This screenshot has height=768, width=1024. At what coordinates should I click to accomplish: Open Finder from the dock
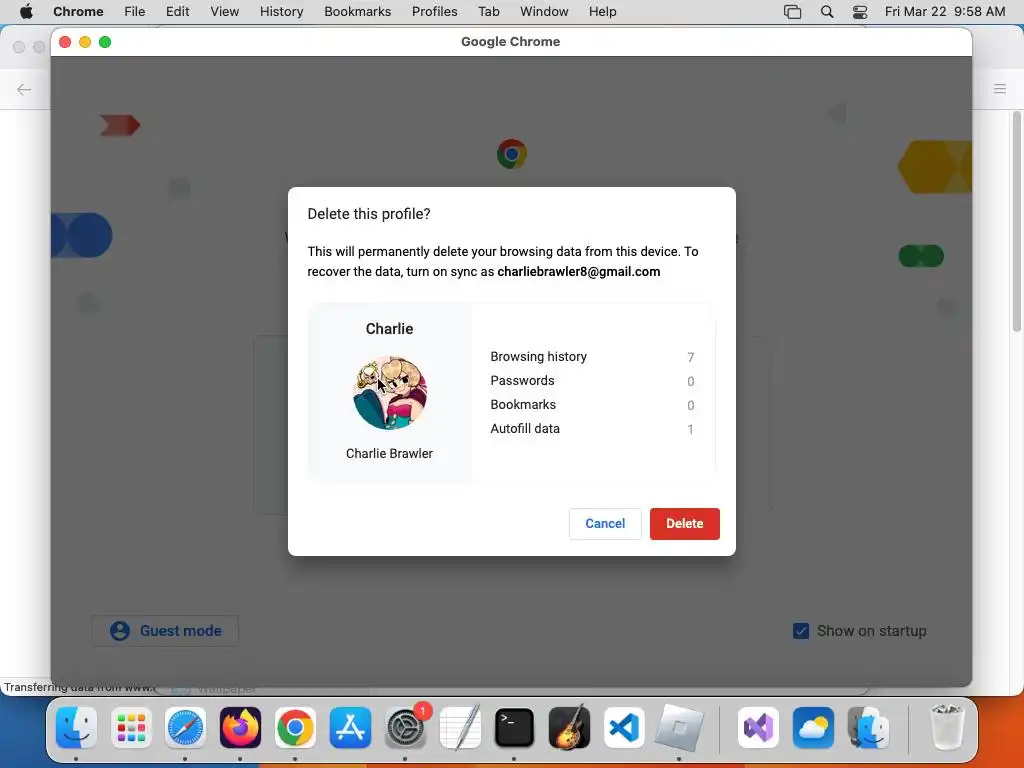tap(76, 728)
